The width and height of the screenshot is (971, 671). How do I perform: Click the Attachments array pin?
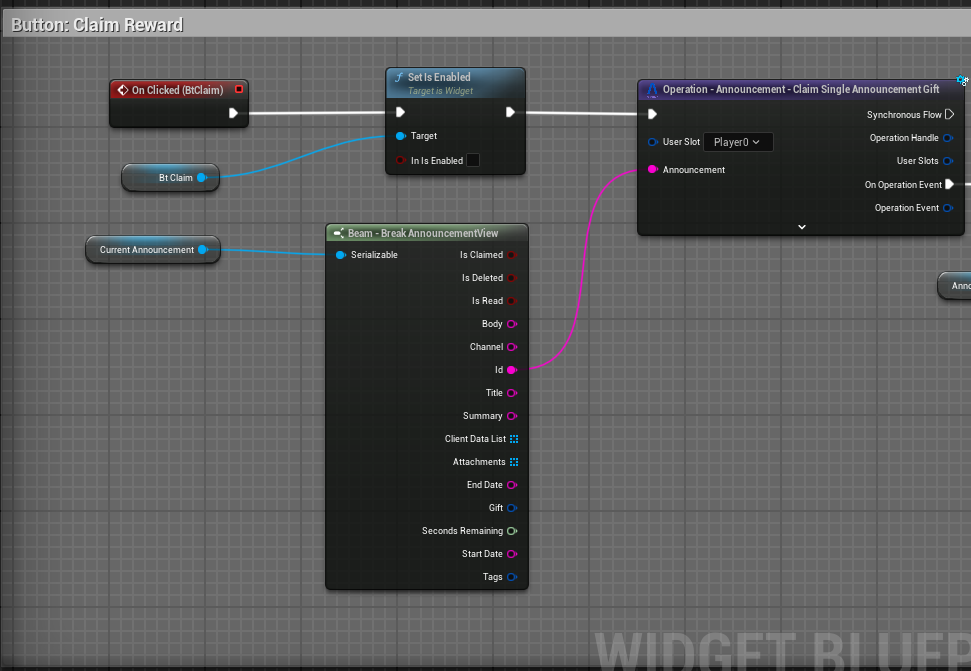[514, 462]
